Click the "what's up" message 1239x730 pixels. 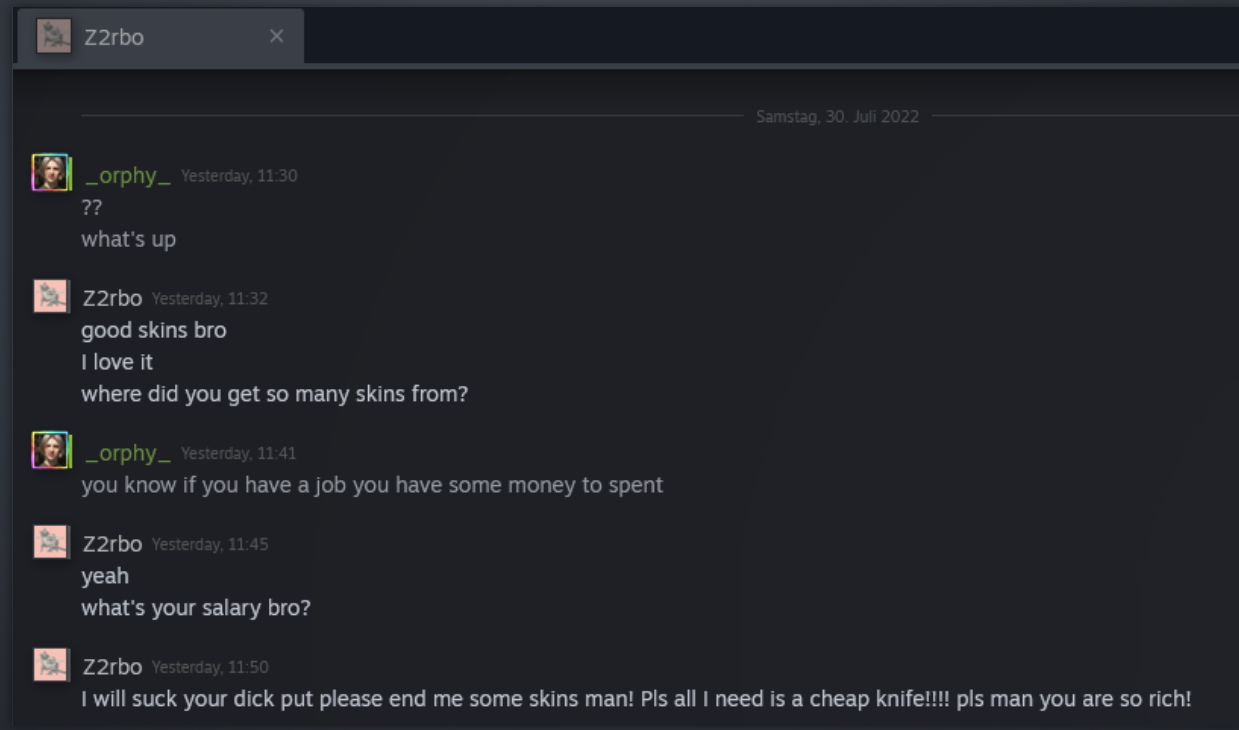[129, 240]
